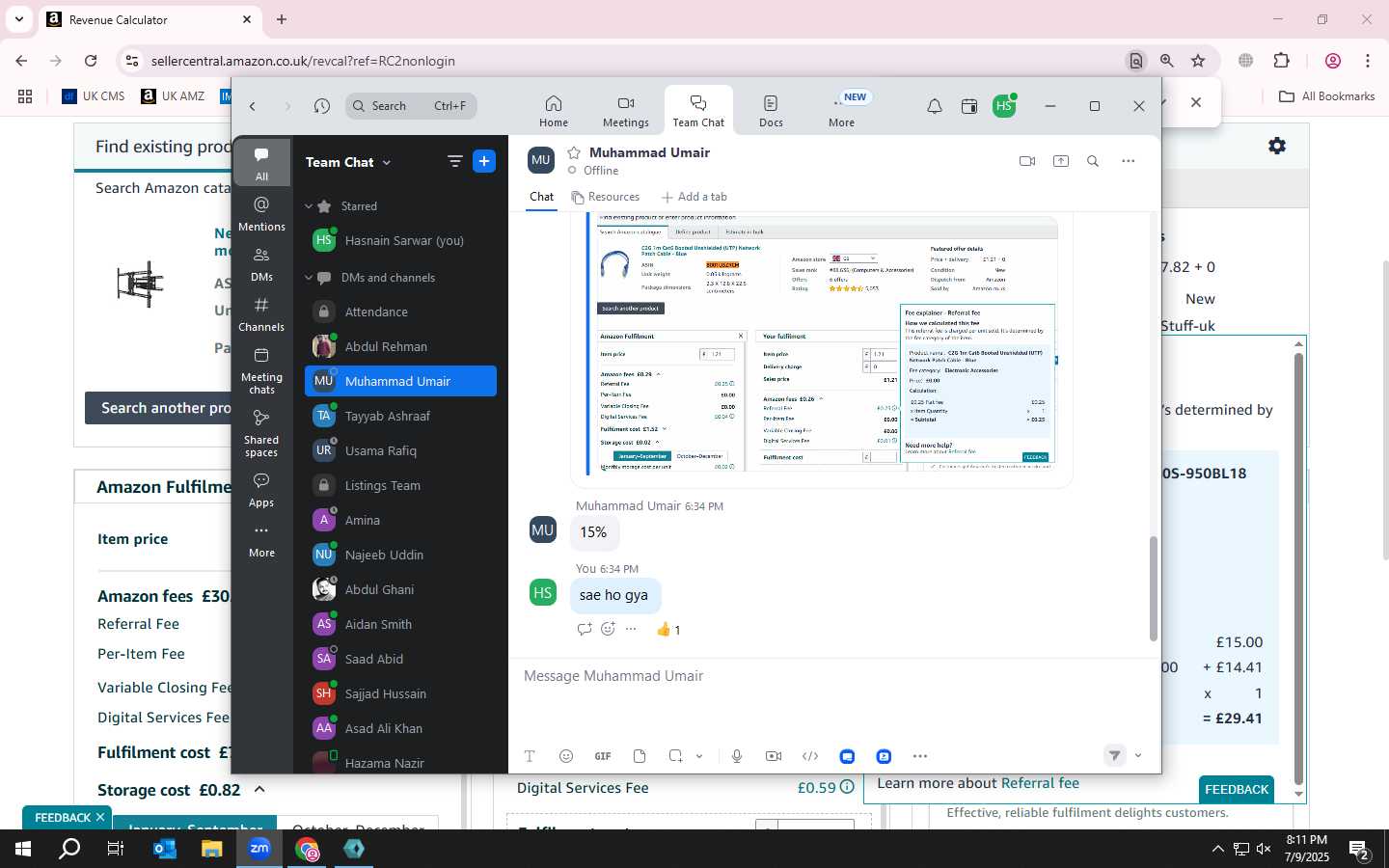Click the Message Muhammad Umair input box
Screen dimensions: 1389x868
[x=834, y=676]
